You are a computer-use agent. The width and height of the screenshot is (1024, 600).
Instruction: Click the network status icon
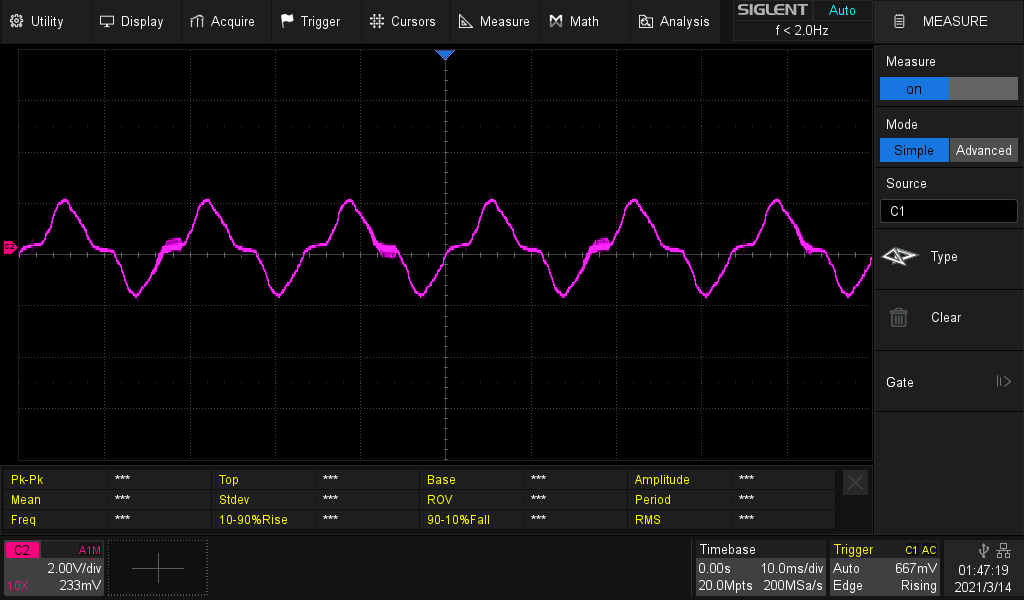[1003, 550]
